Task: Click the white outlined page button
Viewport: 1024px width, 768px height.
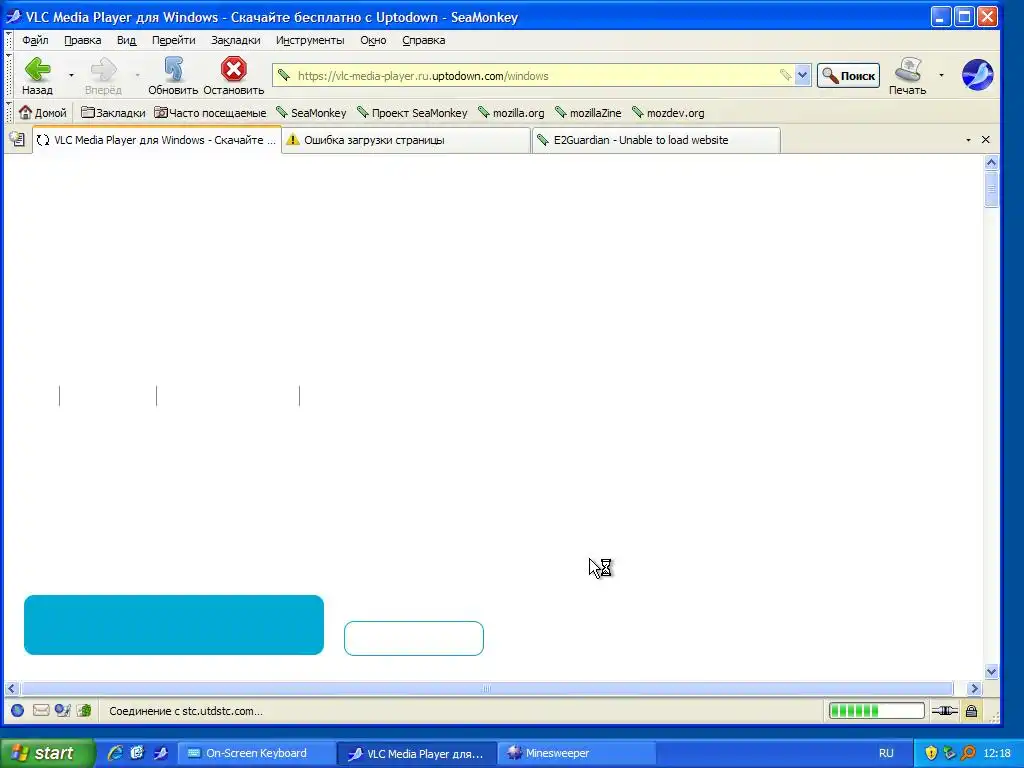Action: [414, 638]
